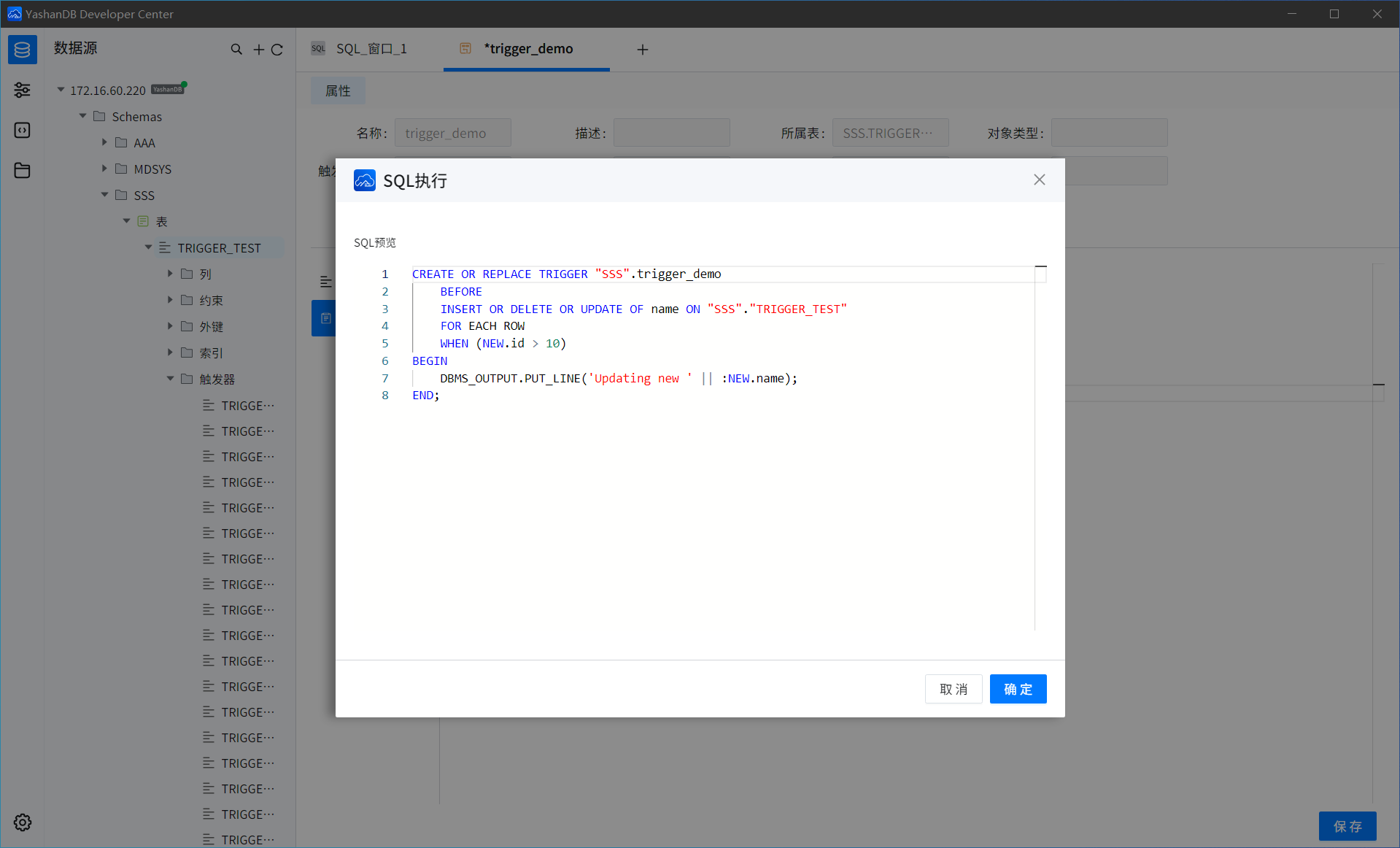Collapse the 触发器 folder

coord(170,379)
